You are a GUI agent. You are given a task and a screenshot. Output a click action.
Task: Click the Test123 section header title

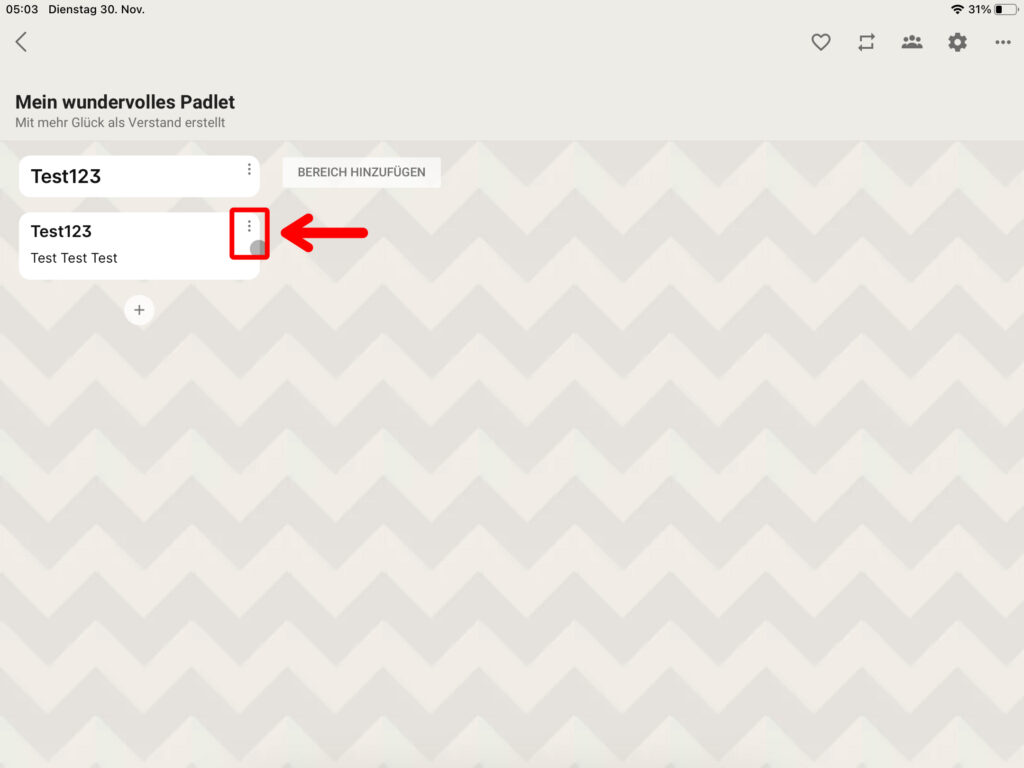click(66, 176)
